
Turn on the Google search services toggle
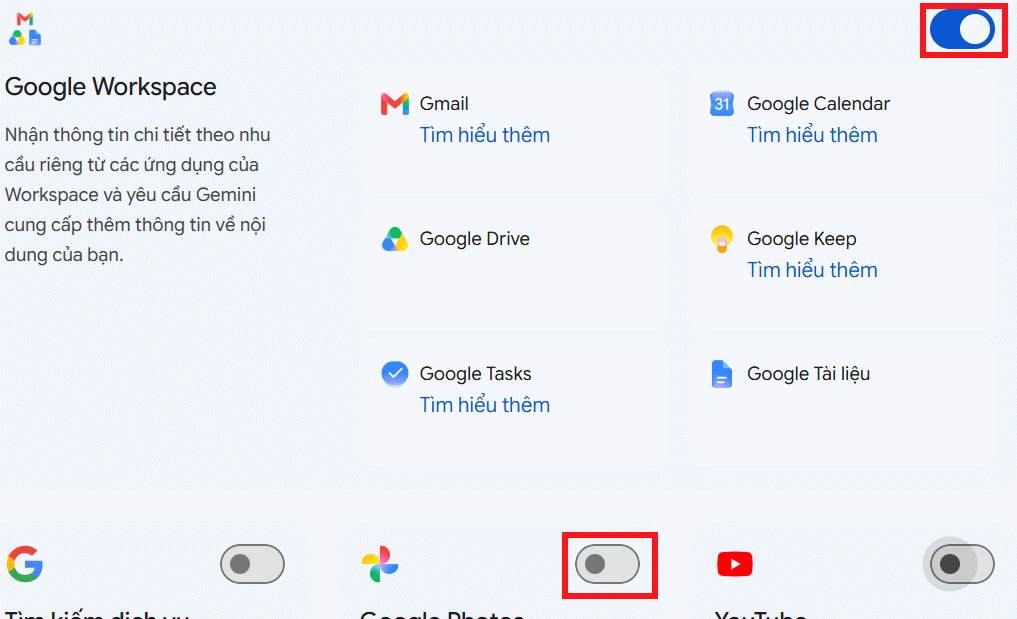coord(252,564)
